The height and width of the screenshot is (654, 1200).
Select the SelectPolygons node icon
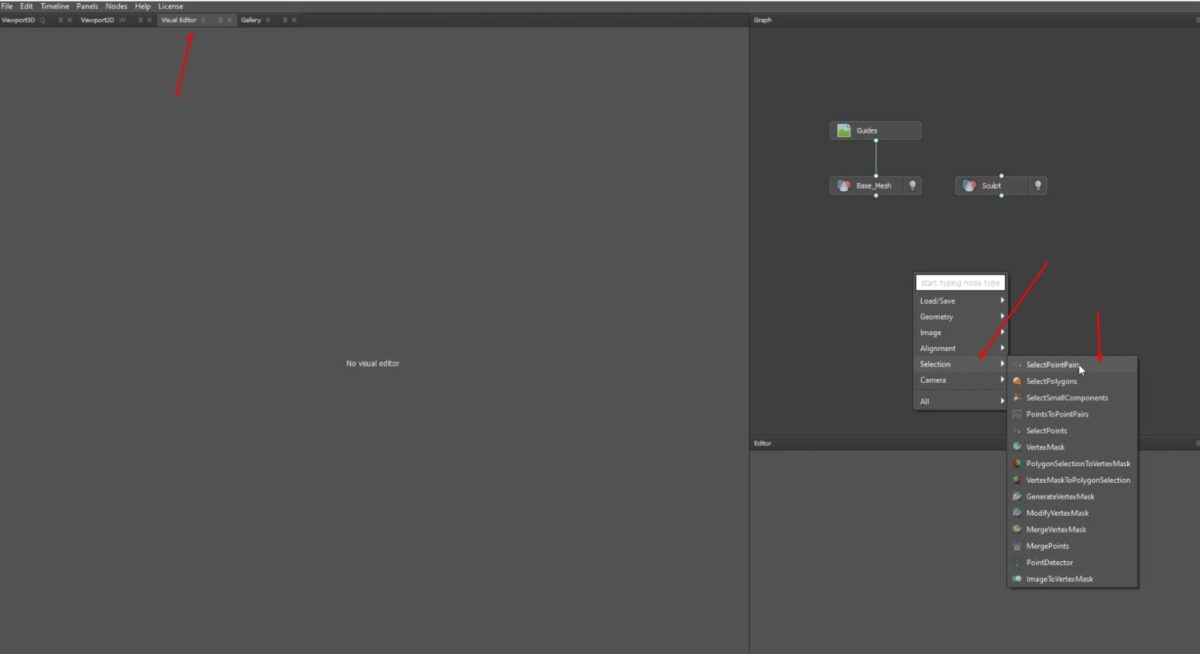point(1018,381)
